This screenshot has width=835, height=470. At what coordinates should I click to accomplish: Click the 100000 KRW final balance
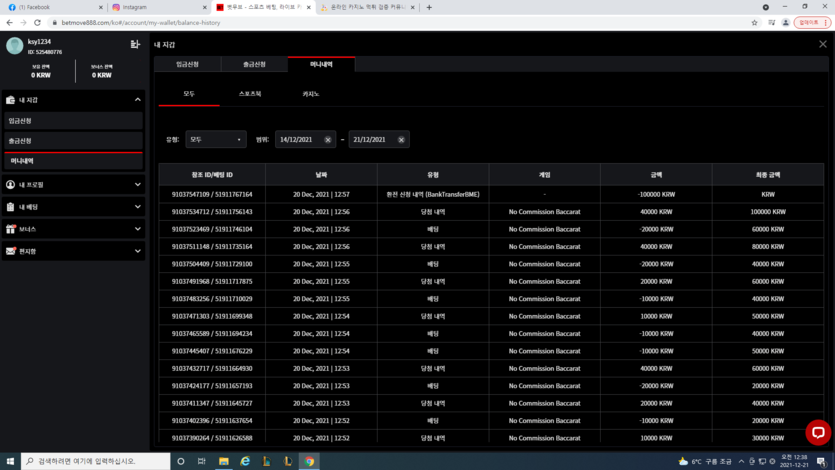pos(768,212)
